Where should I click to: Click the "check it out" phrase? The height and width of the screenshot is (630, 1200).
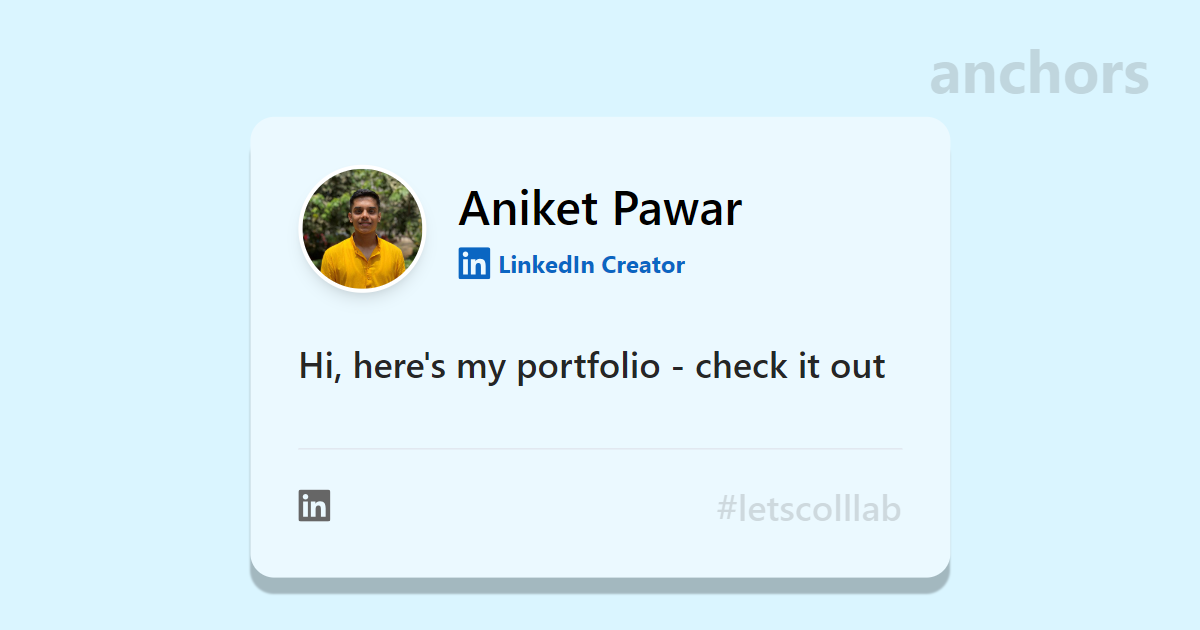pyautogui.click(x=790, y=367)
